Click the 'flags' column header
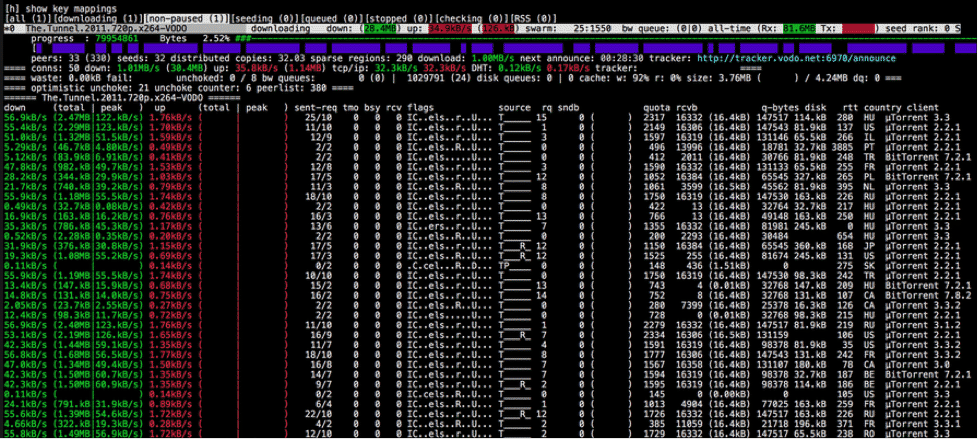The width and height of the screenshot is (978, 439). 420,108
